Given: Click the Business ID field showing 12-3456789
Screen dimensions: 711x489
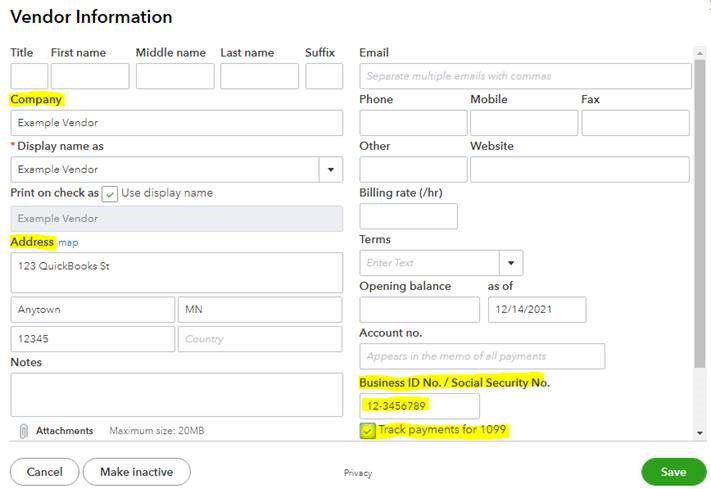Looking at the screenshot, I should click(x=419, y=406).
